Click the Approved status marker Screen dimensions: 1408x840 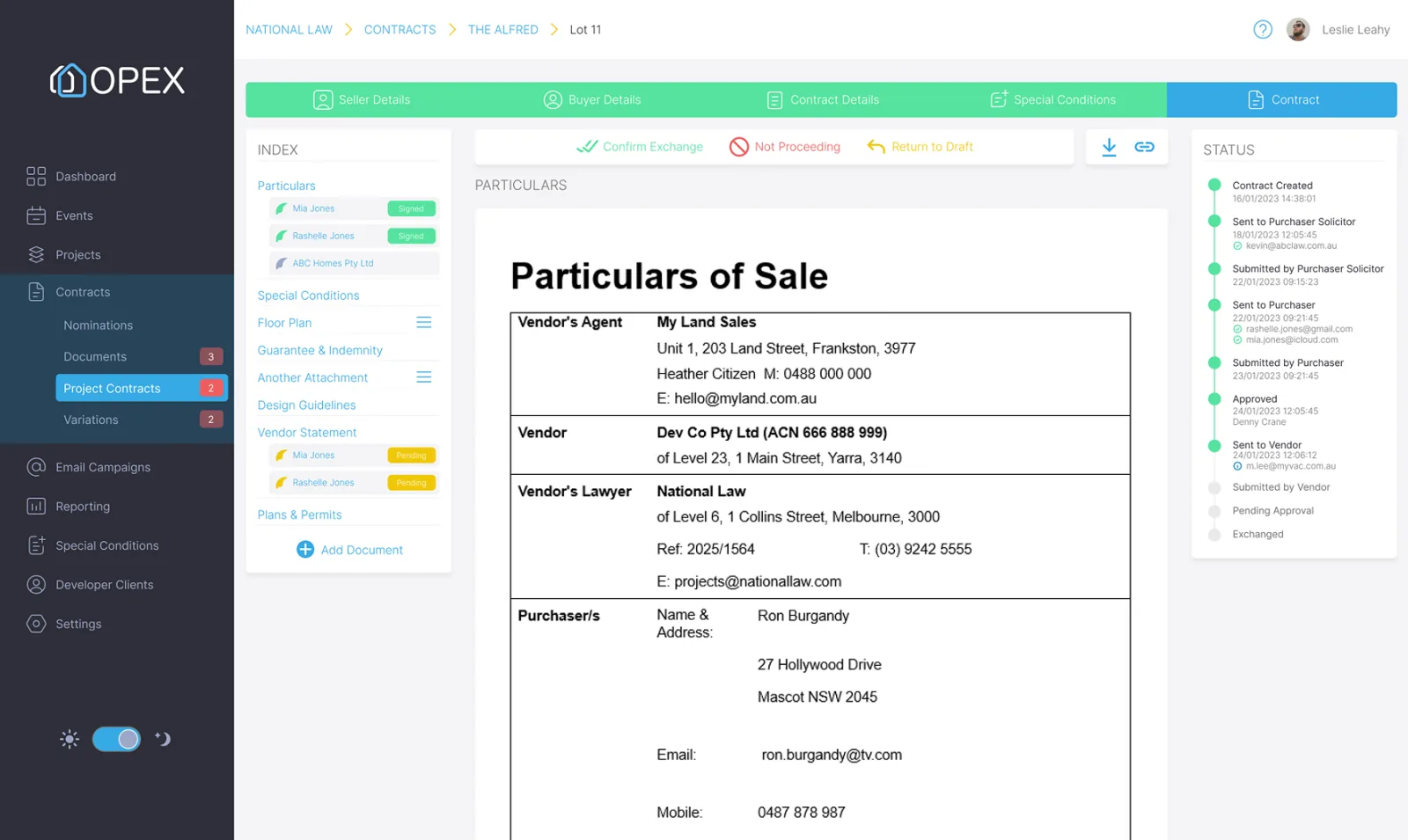[1214, 398]
